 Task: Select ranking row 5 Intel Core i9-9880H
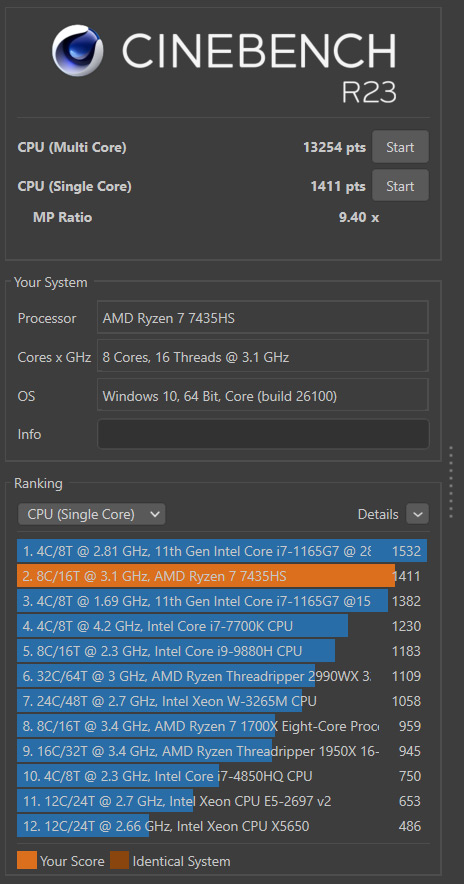point(222,651)
